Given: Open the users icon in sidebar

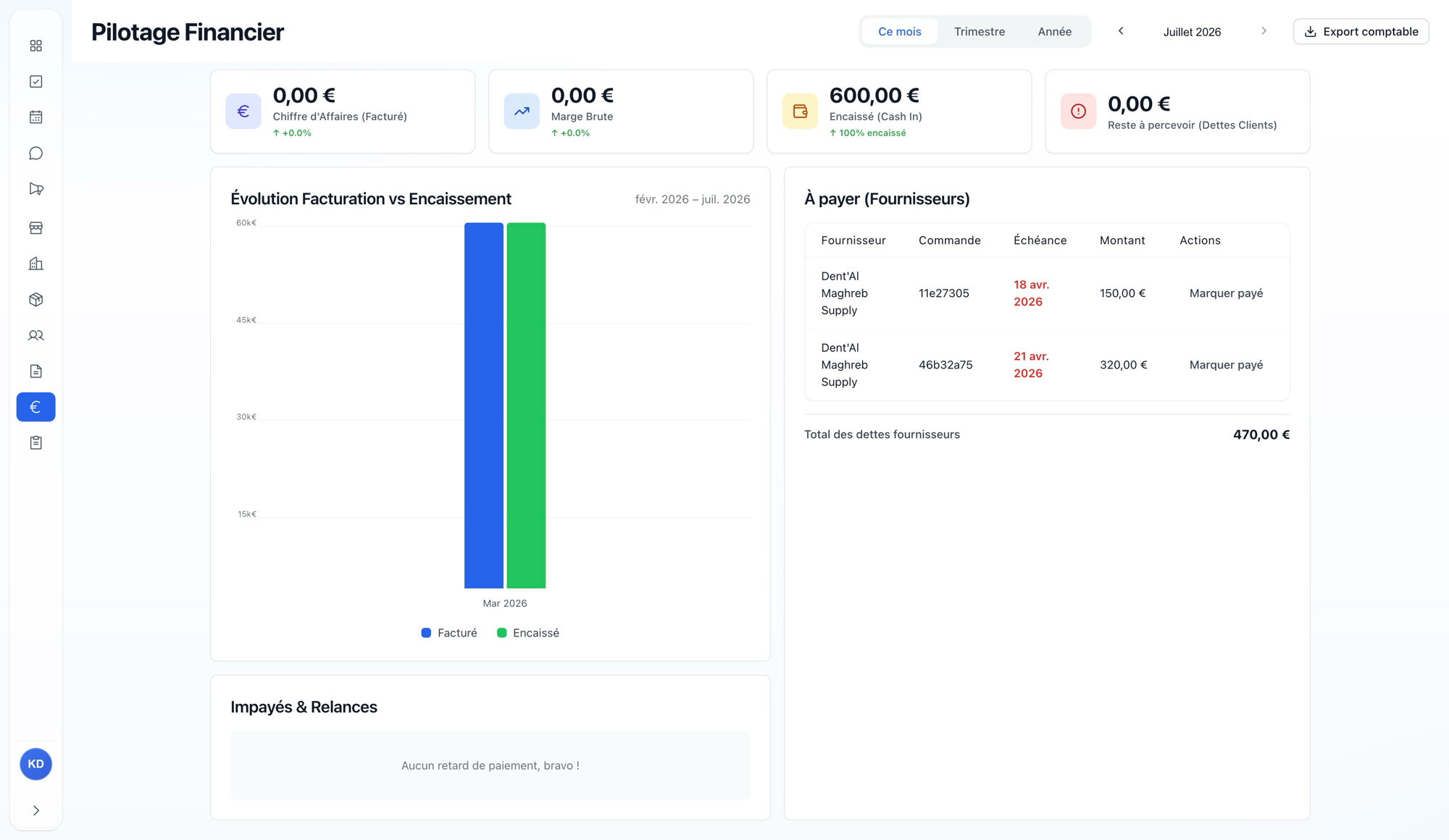Looking at the screenshot, I should (36, 335).
